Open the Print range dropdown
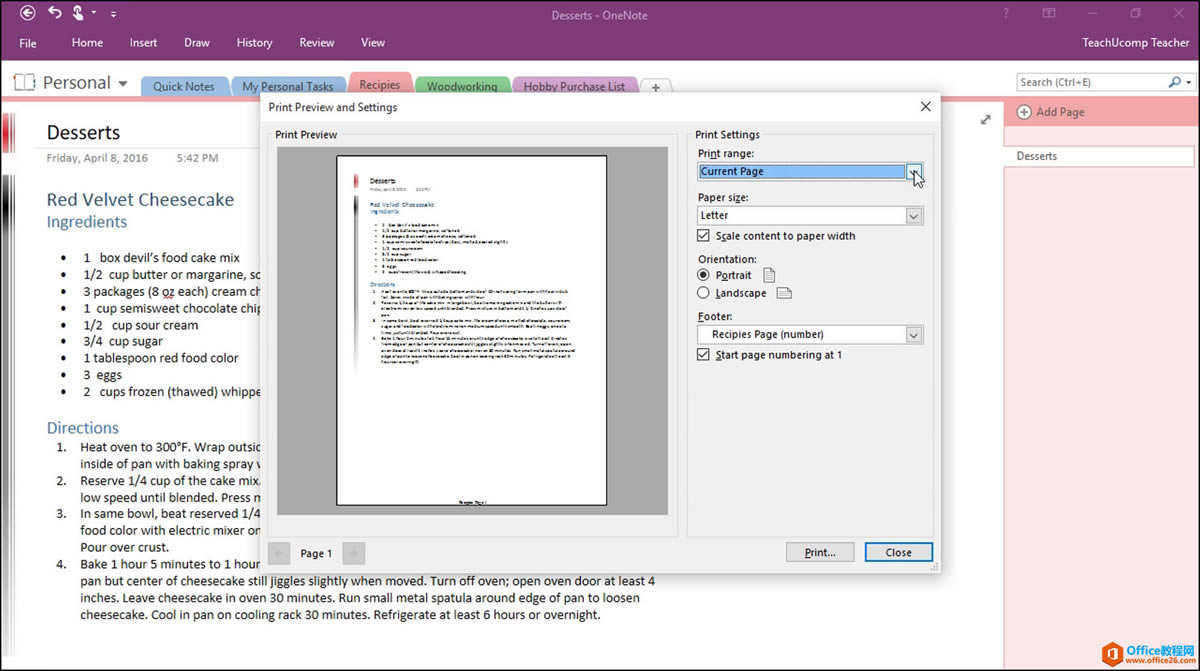 [x=913, y=171]
